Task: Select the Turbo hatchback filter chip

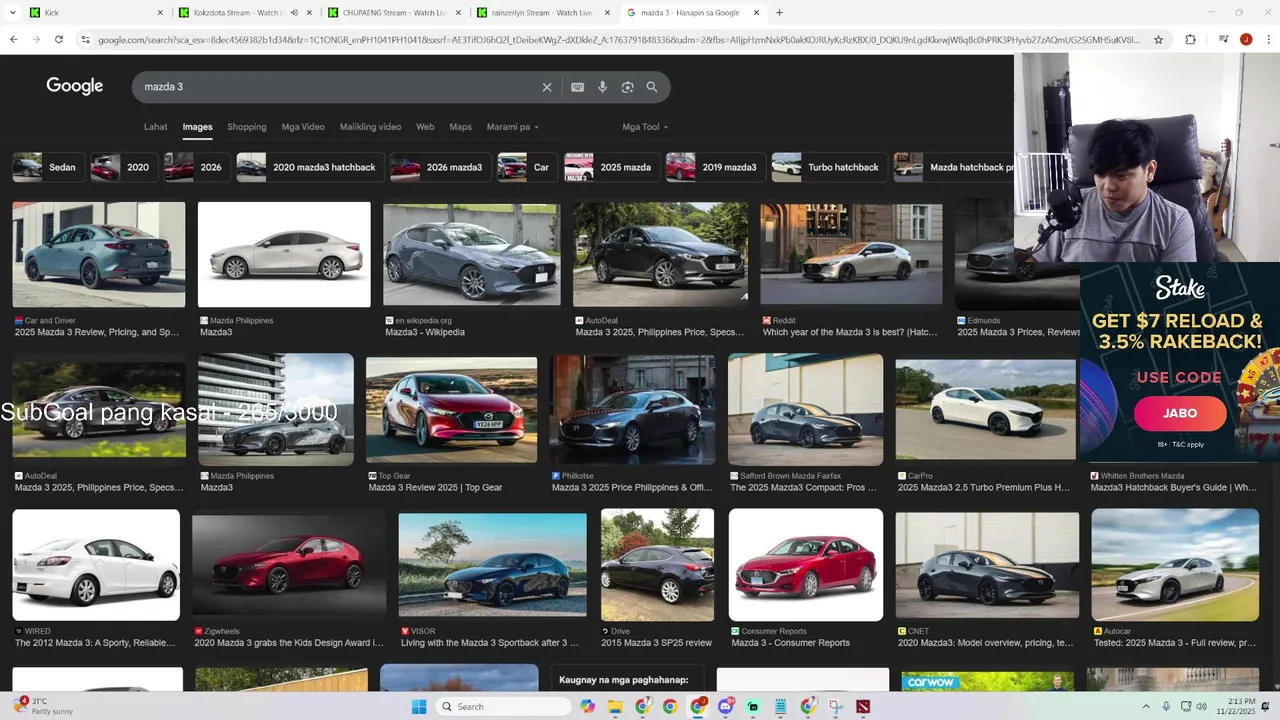Action: (x=828, y=167)
